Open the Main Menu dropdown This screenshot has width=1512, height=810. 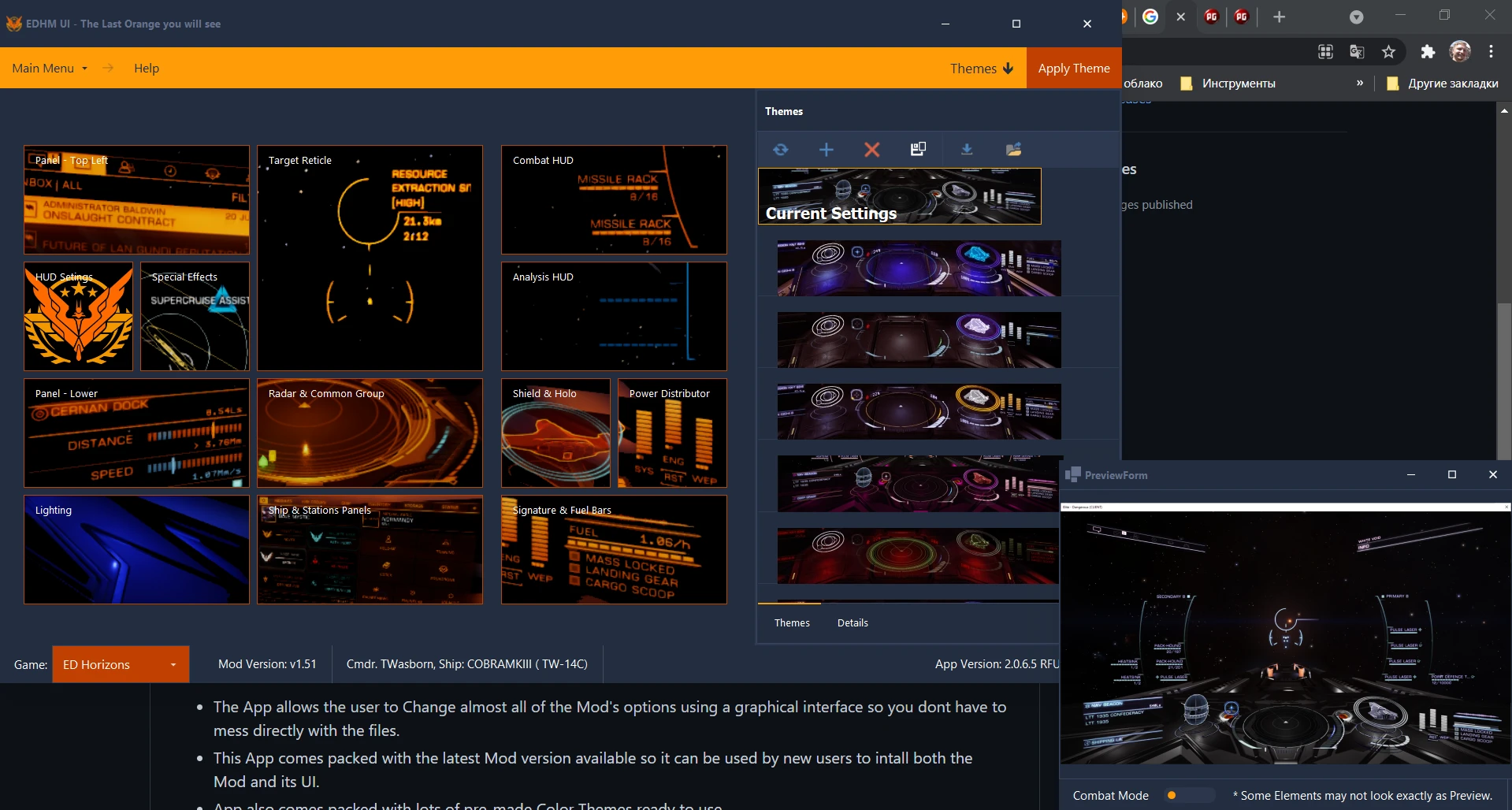point(49,68)
